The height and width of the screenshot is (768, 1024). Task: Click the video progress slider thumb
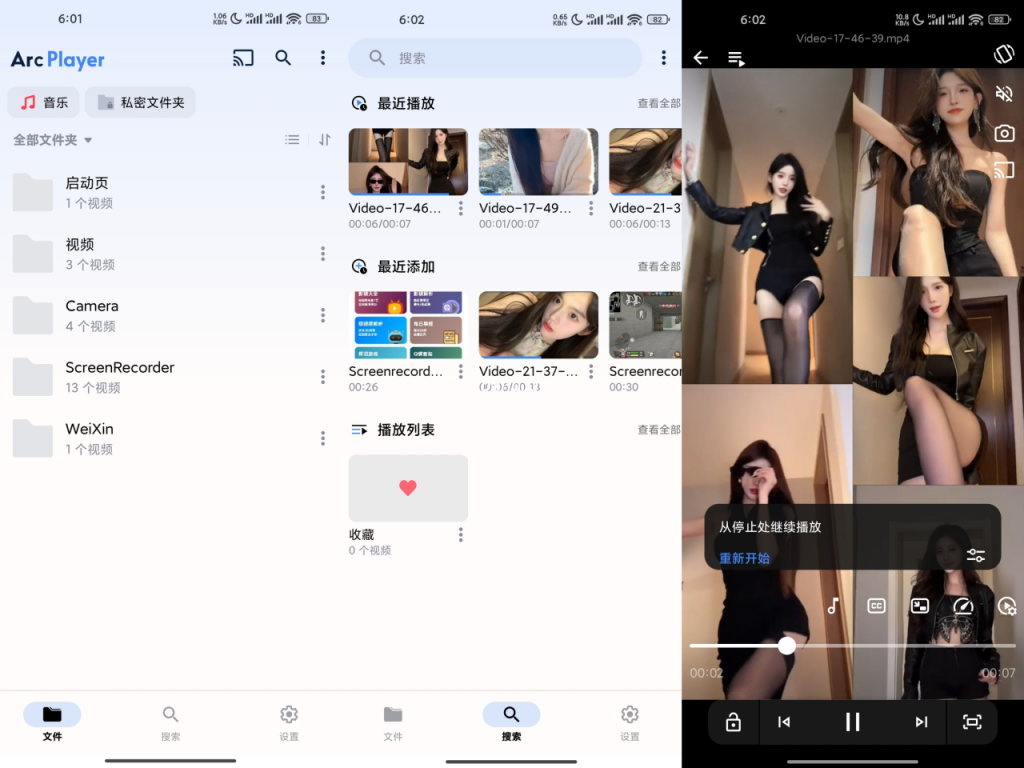click(x=787, y=646)
